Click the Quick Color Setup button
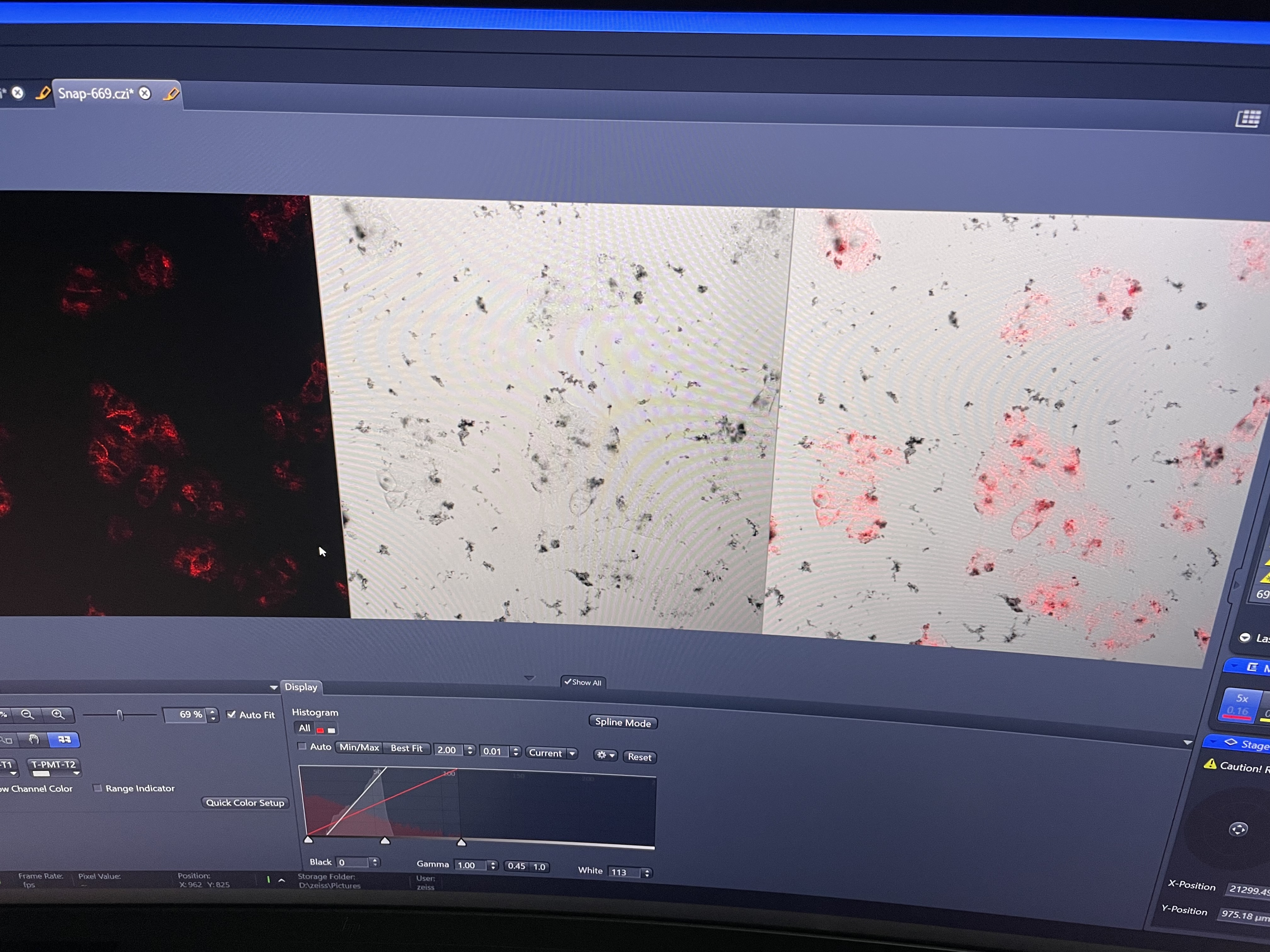Viewport: 1270px width, 952px height. (245, 803)
